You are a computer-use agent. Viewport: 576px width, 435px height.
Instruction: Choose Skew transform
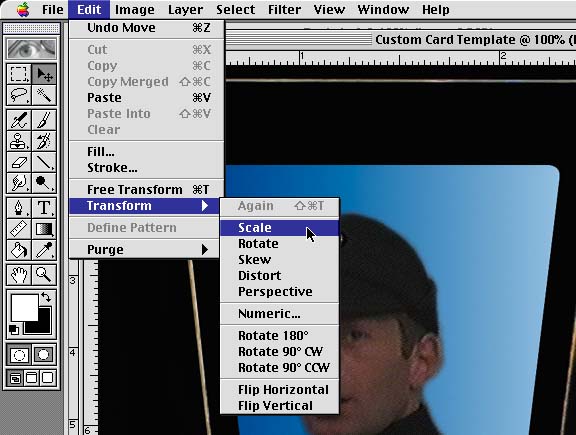click(279, 260)
